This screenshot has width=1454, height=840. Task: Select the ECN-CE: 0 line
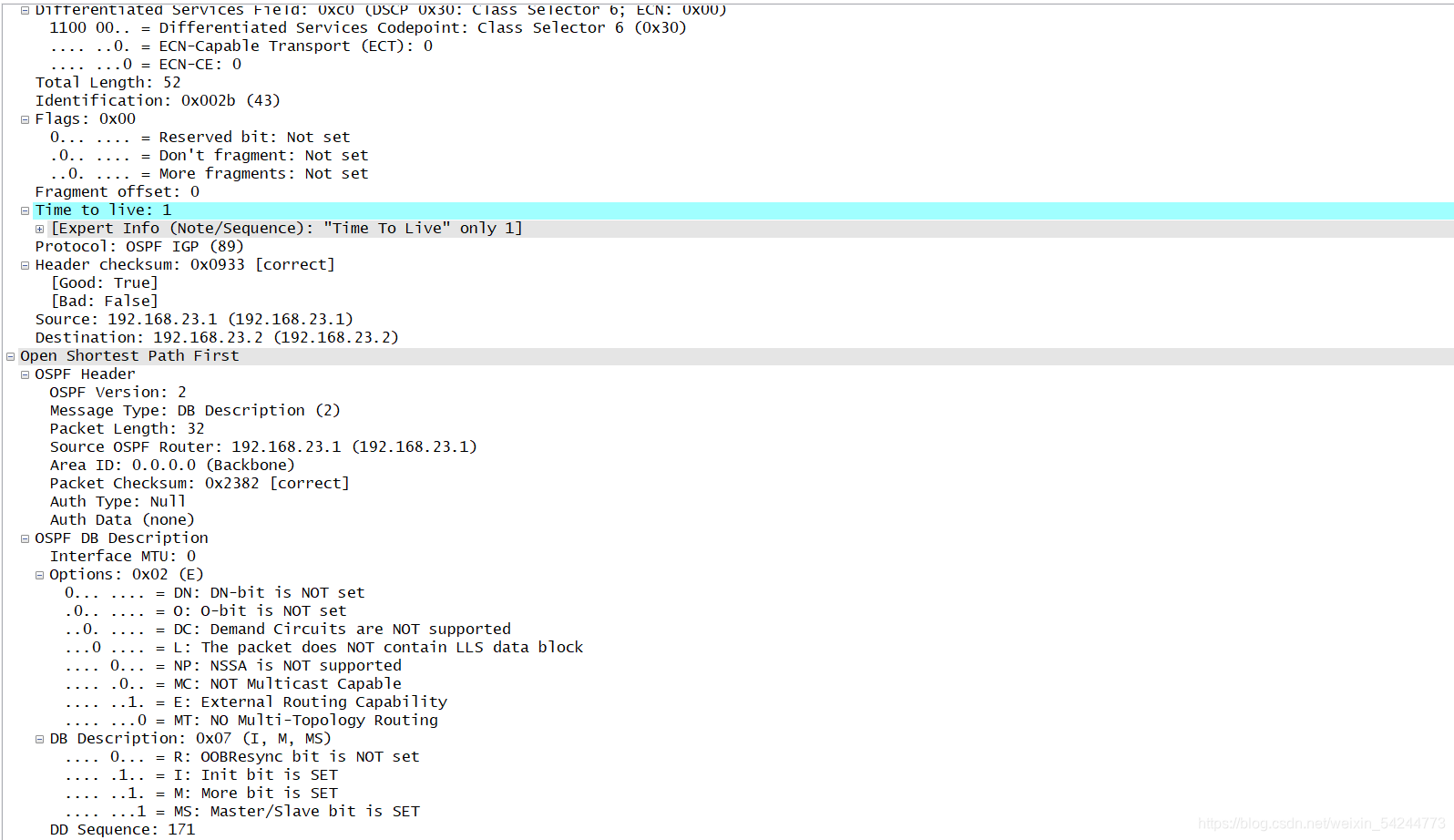[x=146, y=65]
